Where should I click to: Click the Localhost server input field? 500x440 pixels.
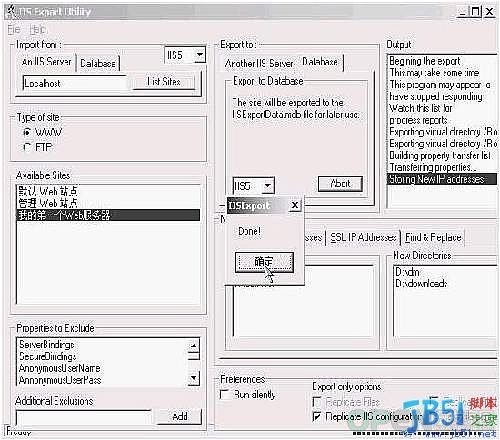point(75,83)
